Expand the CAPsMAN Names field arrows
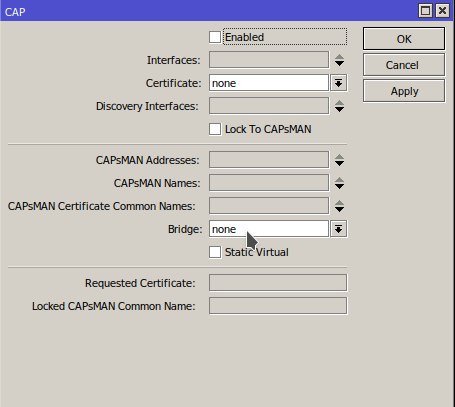 [x=339, y=183]
